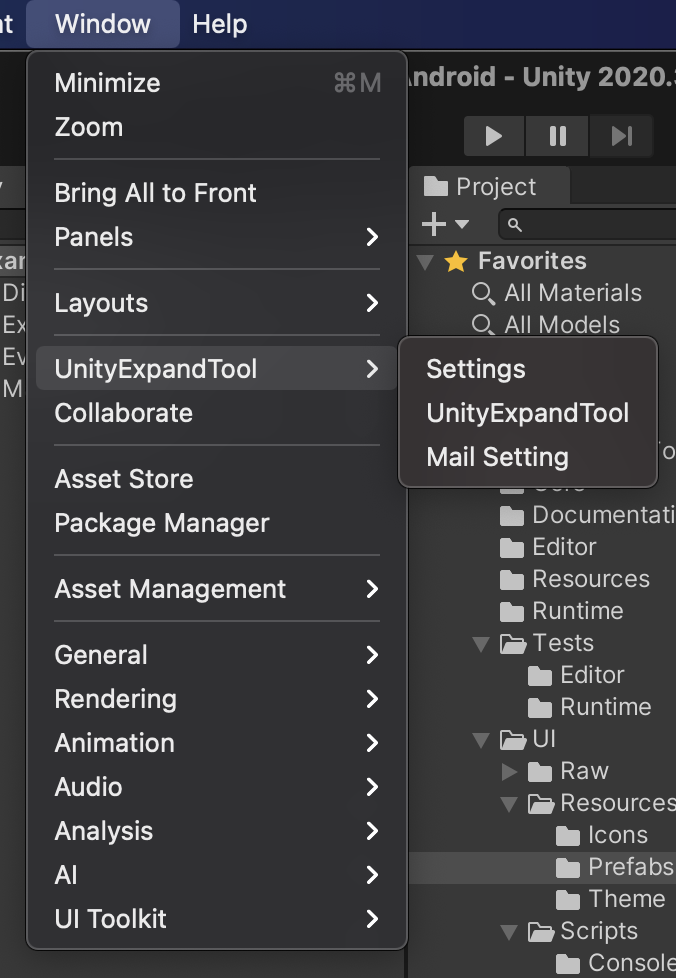Expand the UI Toolkit submenu
The image size is (676, 978).
point(217,919)
